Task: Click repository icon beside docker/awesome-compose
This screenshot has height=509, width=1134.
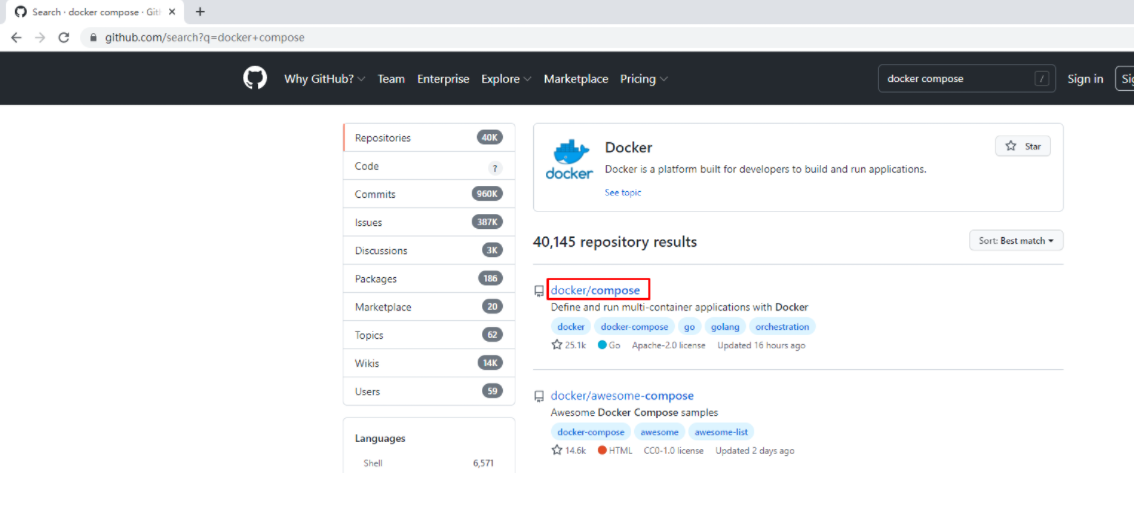Action: [539, 396]
